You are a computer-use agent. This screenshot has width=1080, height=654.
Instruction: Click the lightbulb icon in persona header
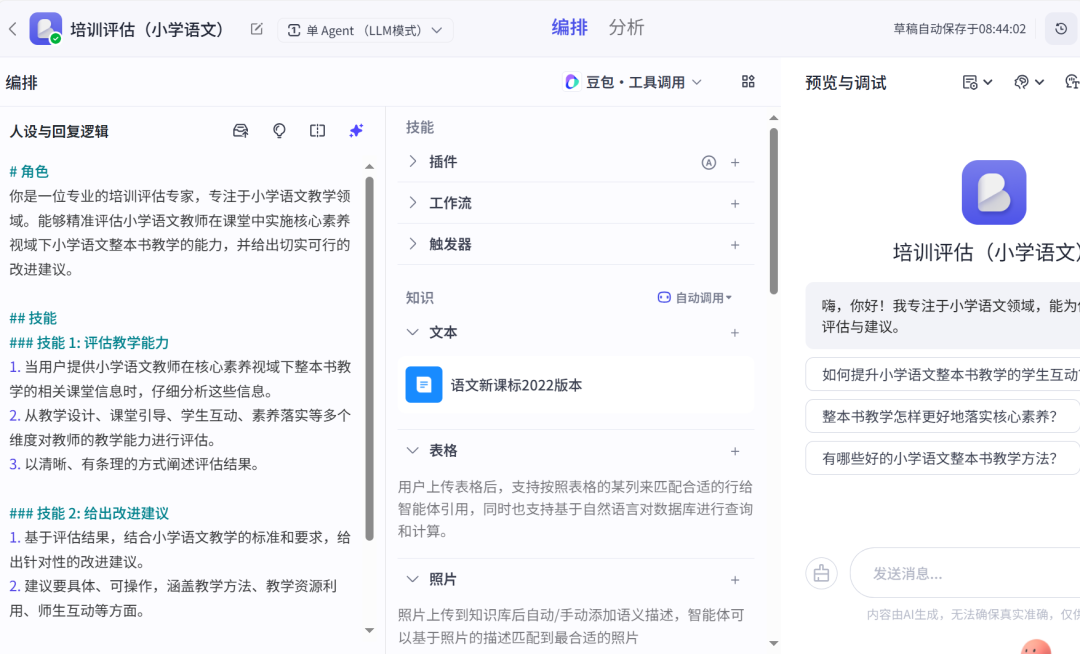click(x=279, y=131)
